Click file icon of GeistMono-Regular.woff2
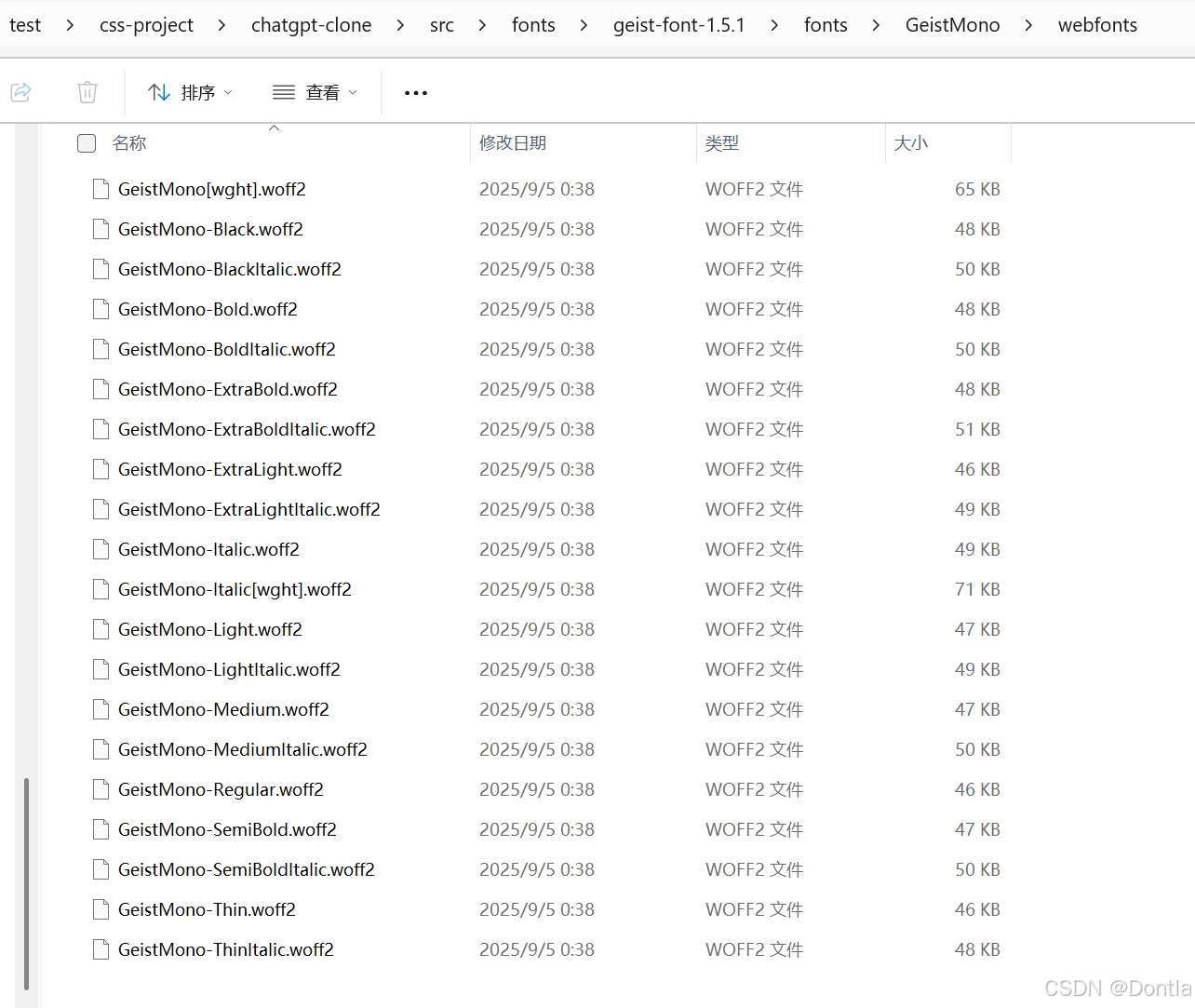The image size is (1195, 1008). point(101,789)
